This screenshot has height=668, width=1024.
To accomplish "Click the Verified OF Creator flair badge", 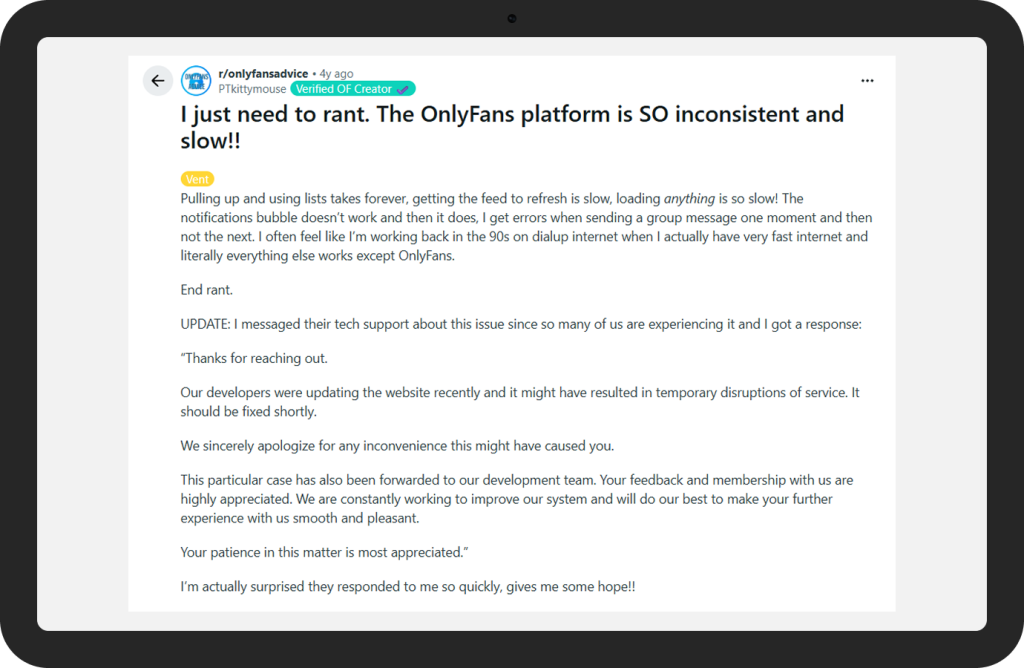I will tap(352, 89).
